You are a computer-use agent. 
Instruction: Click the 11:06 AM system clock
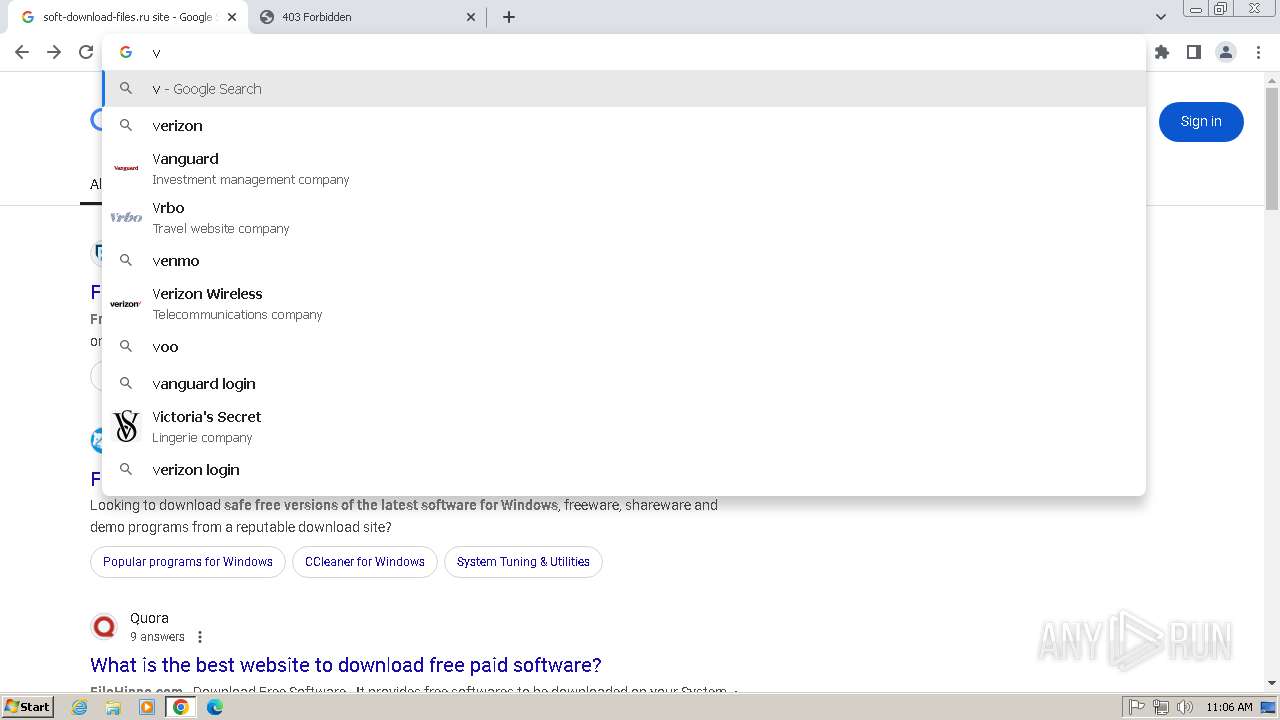pos(1229,707)
